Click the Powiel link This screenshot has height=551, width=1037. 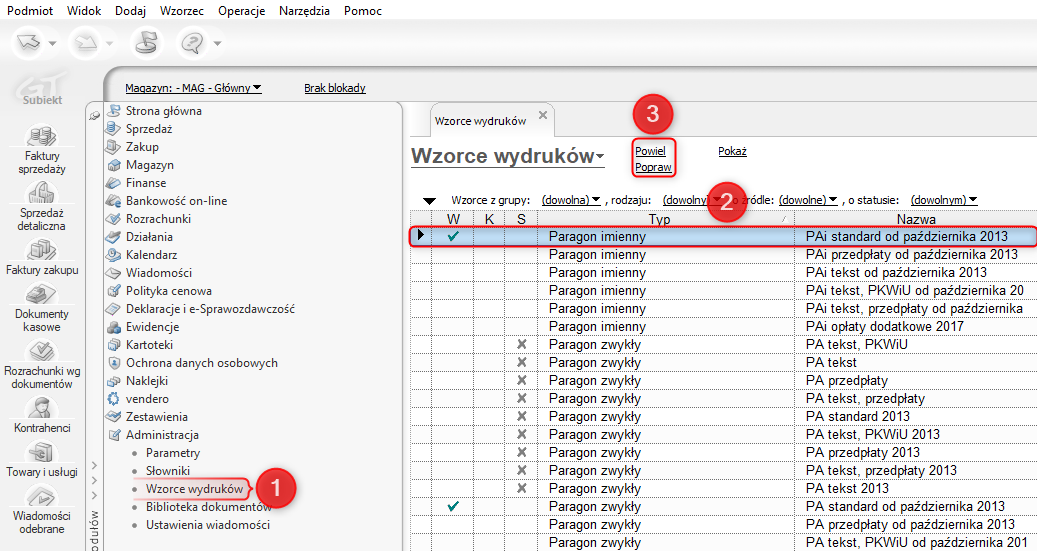coord(650,151)
